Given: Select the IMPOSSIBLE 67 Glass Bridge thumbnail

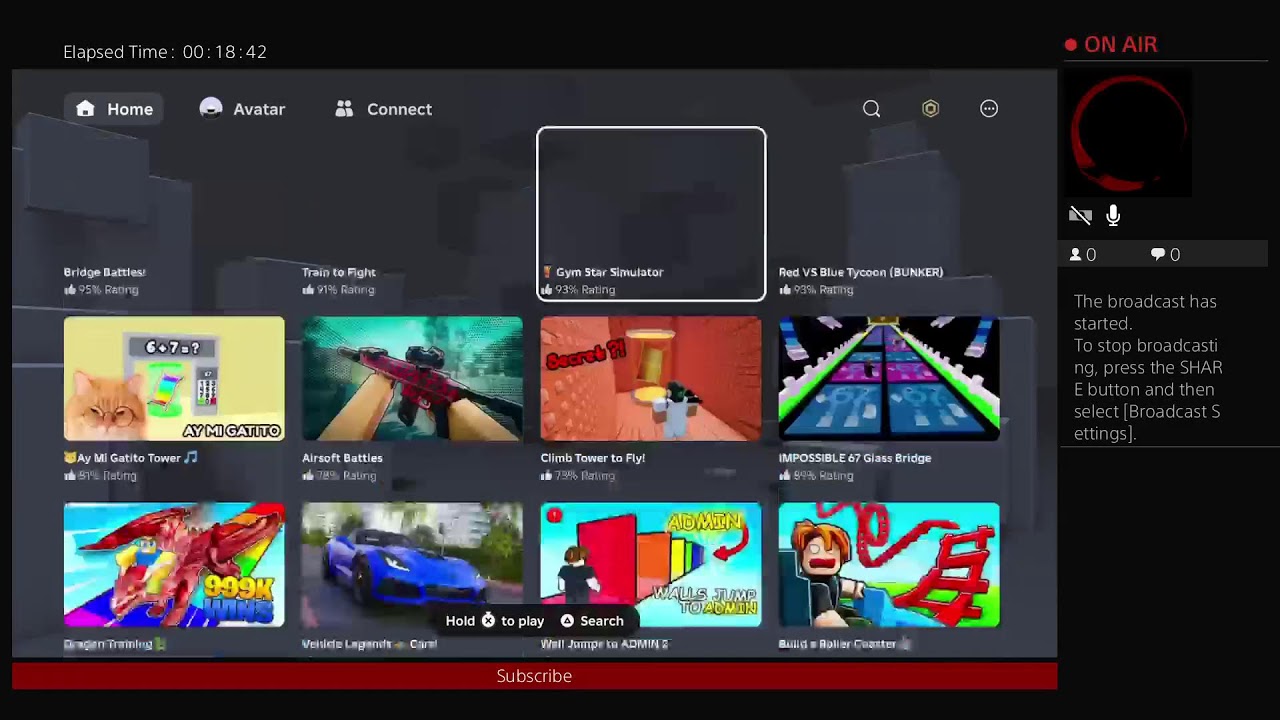Looking at the screenshot, I should (x=889, y=379).
